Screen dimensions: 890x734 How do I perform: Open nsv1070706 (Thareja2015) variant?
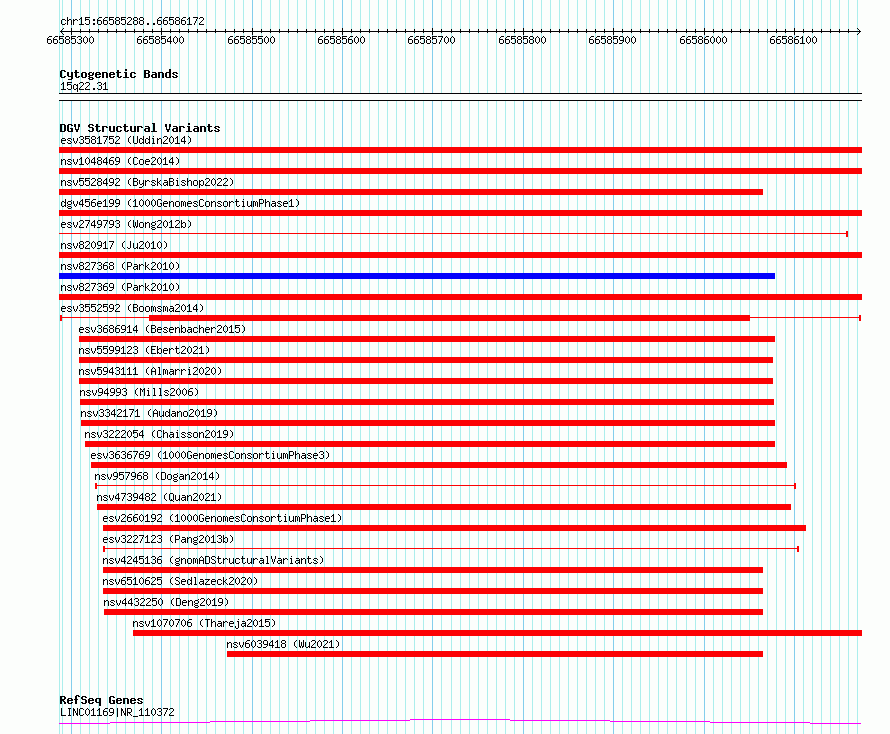(x=204, y=623)
